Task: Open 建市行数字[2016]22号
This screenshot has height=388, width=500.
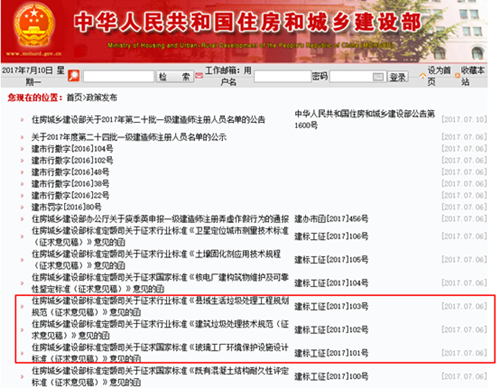Action: click(x=70, y=195)
